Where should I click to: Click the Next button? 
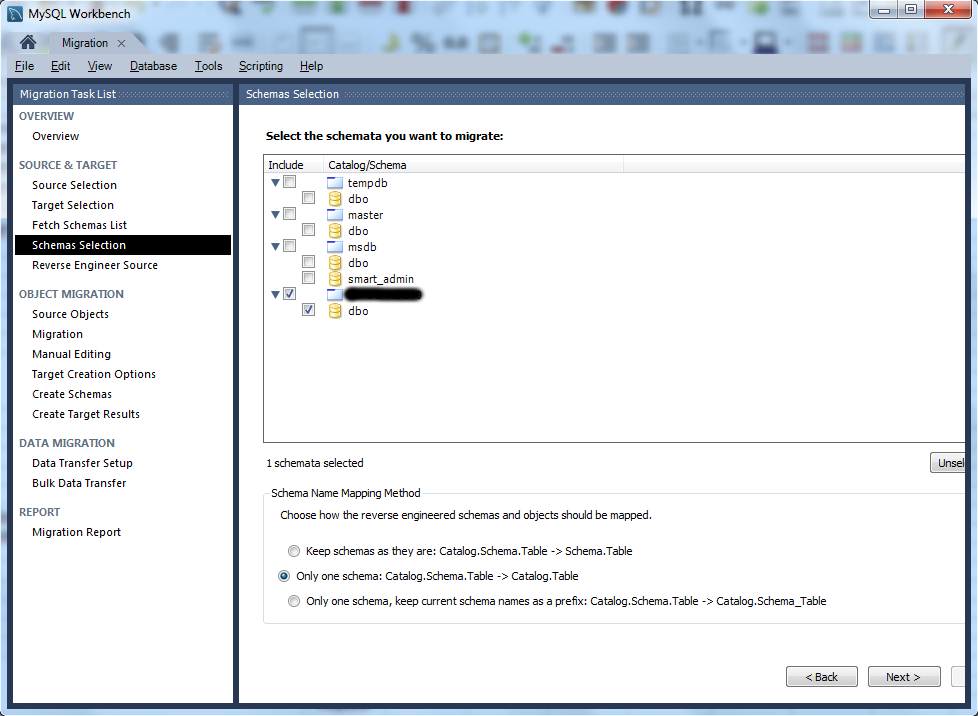point(904,677)
